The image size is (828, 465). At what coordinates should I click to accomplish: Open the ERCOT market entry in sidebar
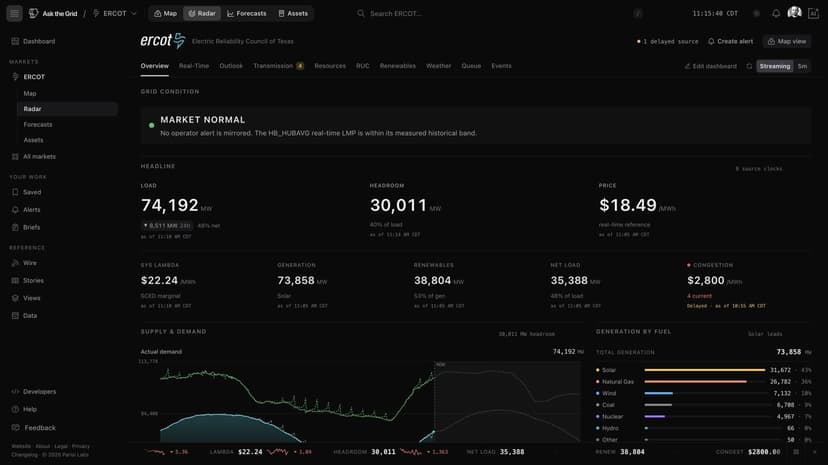tap(34, 77)
